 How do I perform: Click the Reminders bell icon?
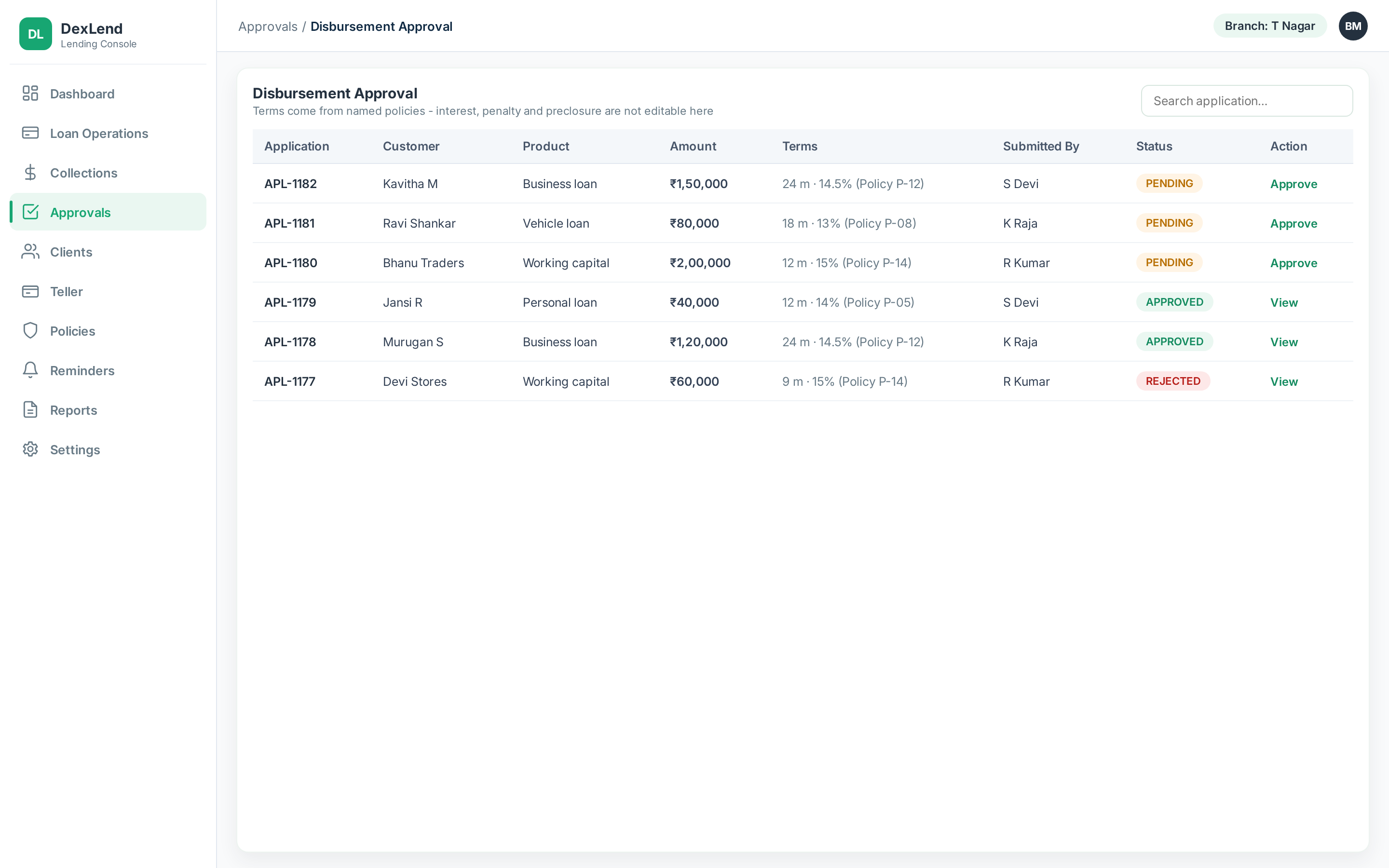click(x=30, y=370)
